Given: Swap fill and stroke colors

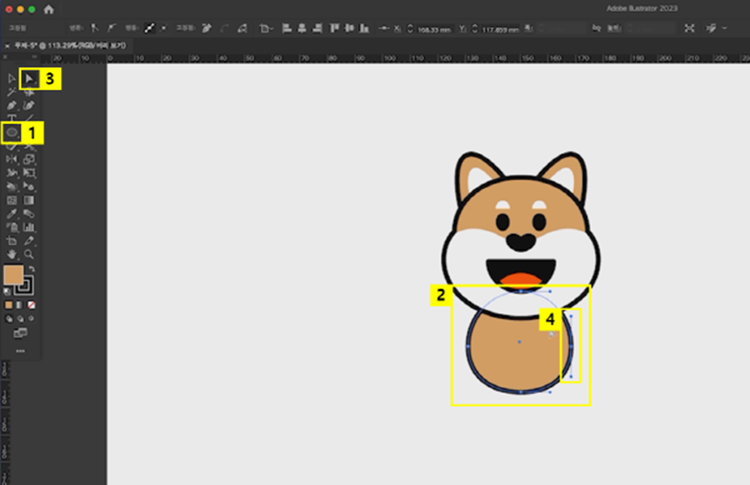Looking at the screenshot, I should (x=32, y=269).
